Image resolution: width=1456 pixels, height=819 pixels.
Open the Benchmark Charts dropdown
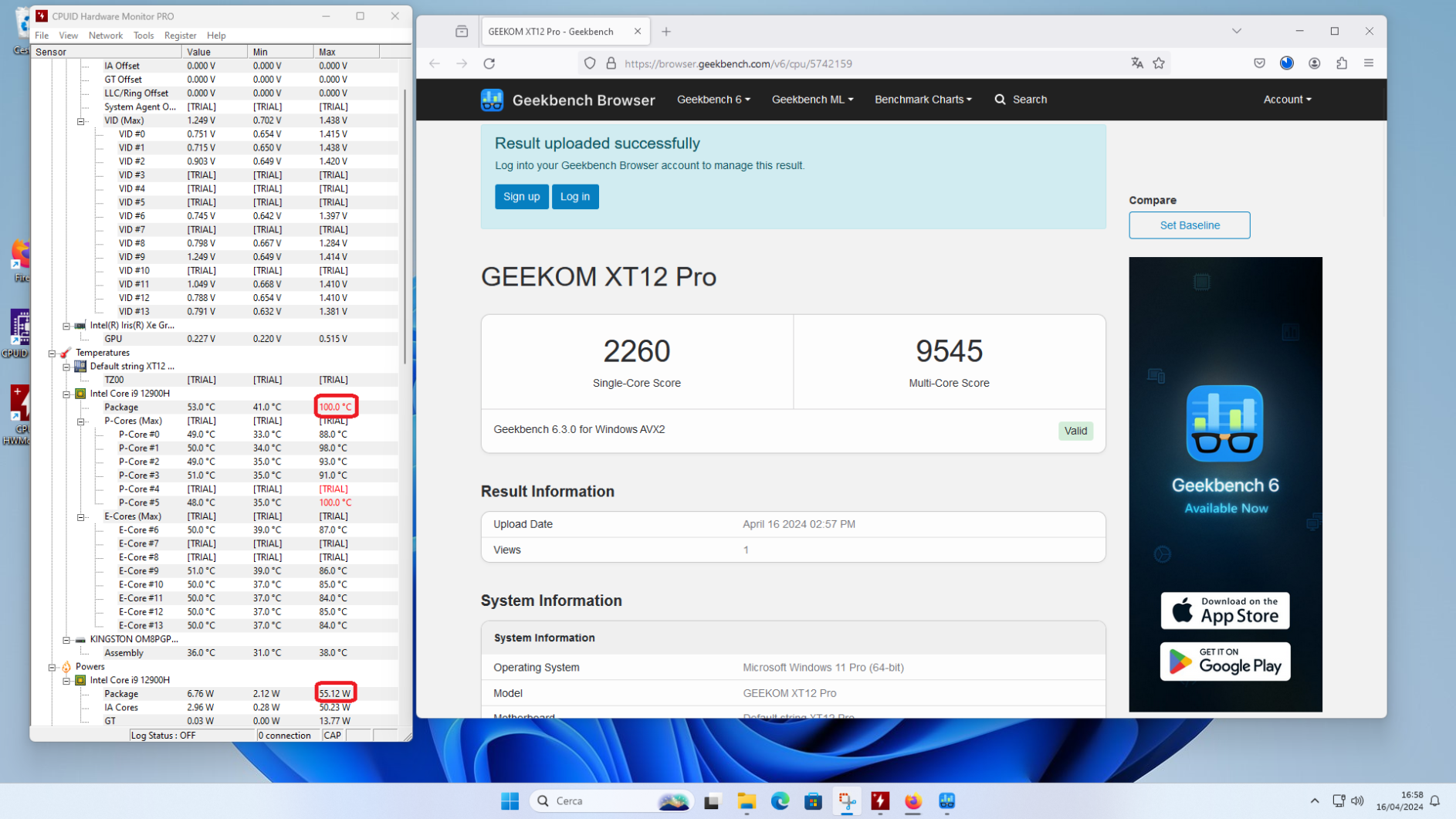(x=923, y=100)
